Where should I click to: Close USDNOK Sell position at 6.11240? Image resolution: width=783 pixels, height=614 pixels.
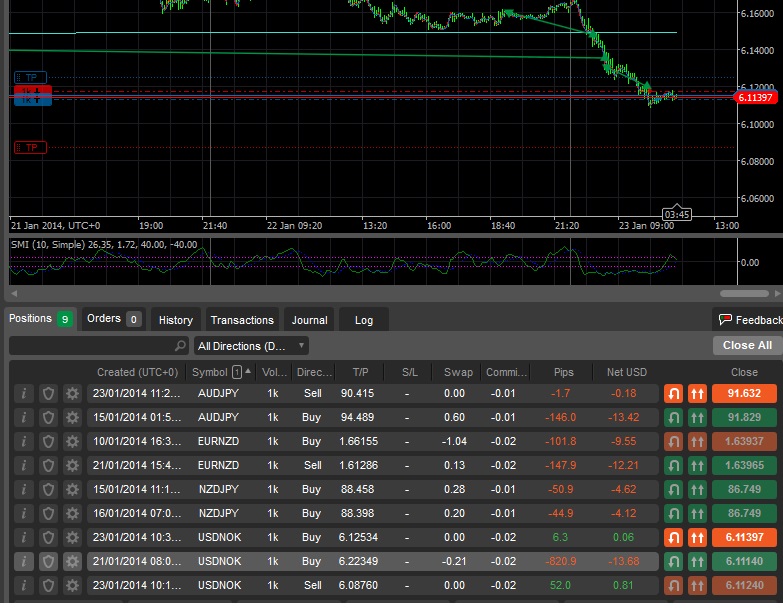click(x=744, y=585)
